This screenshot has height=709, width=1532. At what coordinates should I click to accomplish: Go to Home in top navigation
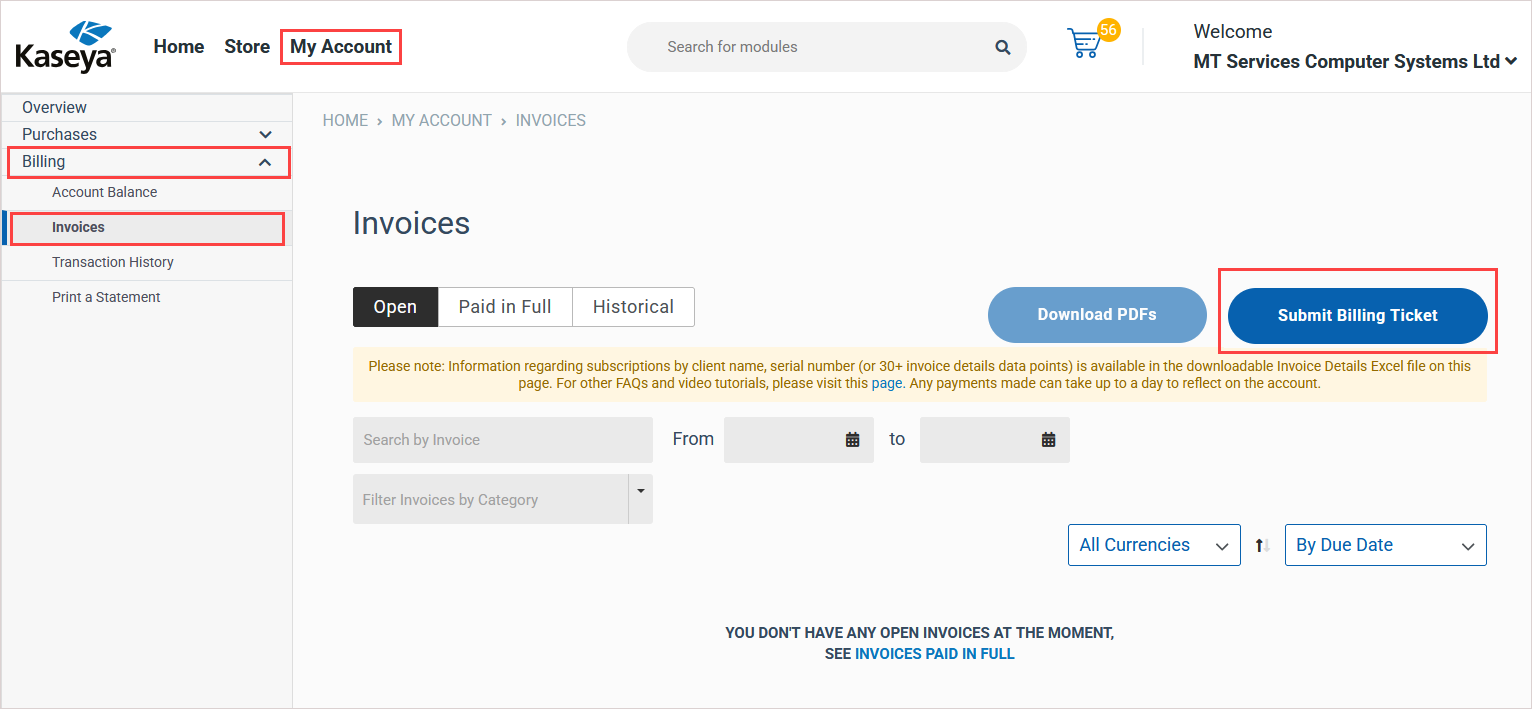tap(179, 47)
